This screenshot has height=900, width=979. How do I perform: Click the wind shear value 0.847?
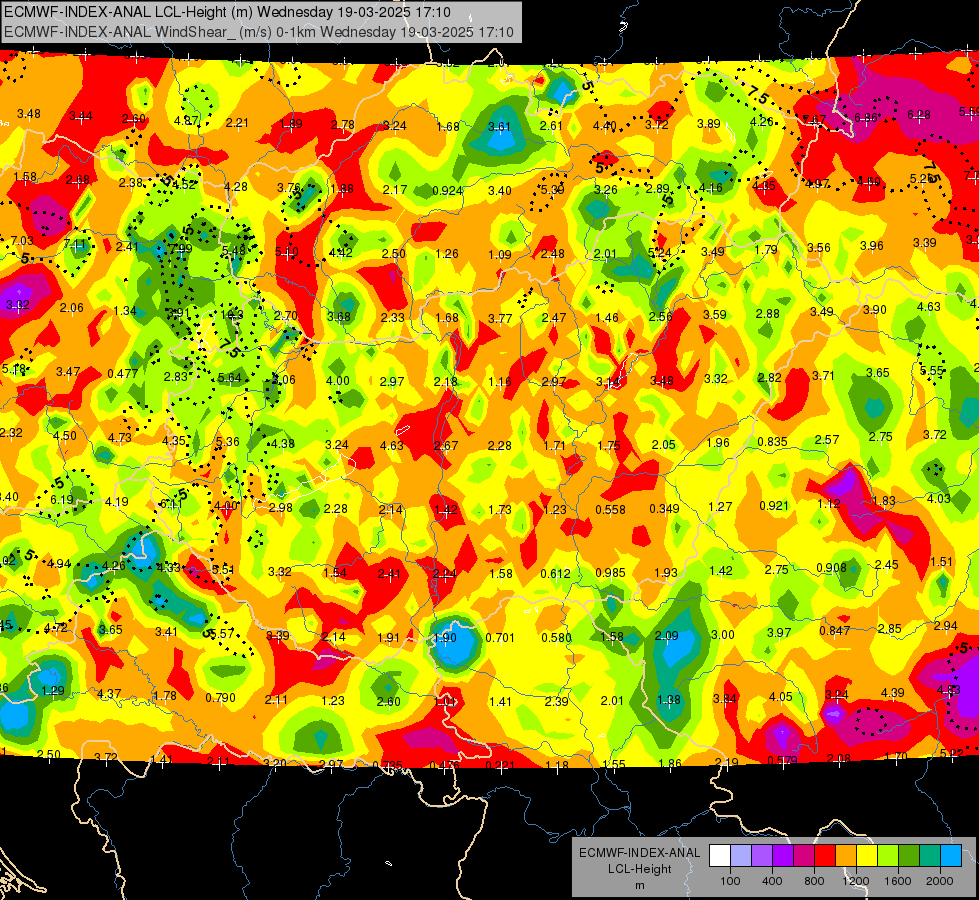[x=835, y=630]
